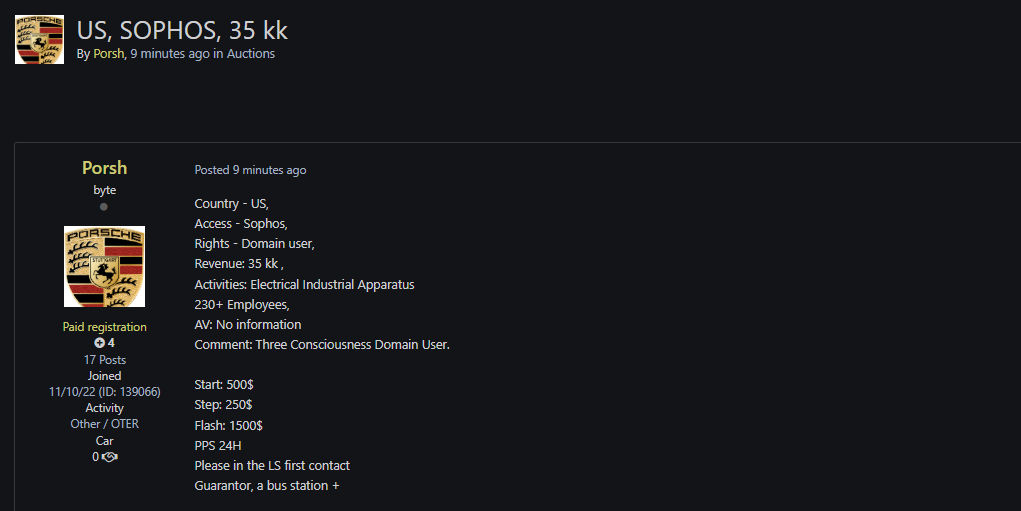
Task: Open the Auctions category link
Action: coord(251,54)
